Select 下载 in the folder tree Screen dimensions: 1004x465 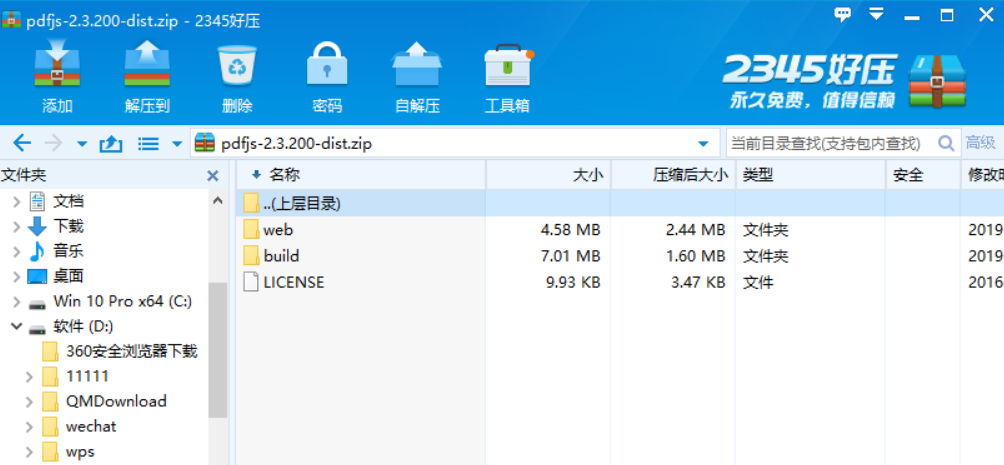click(x=69, y=226)
